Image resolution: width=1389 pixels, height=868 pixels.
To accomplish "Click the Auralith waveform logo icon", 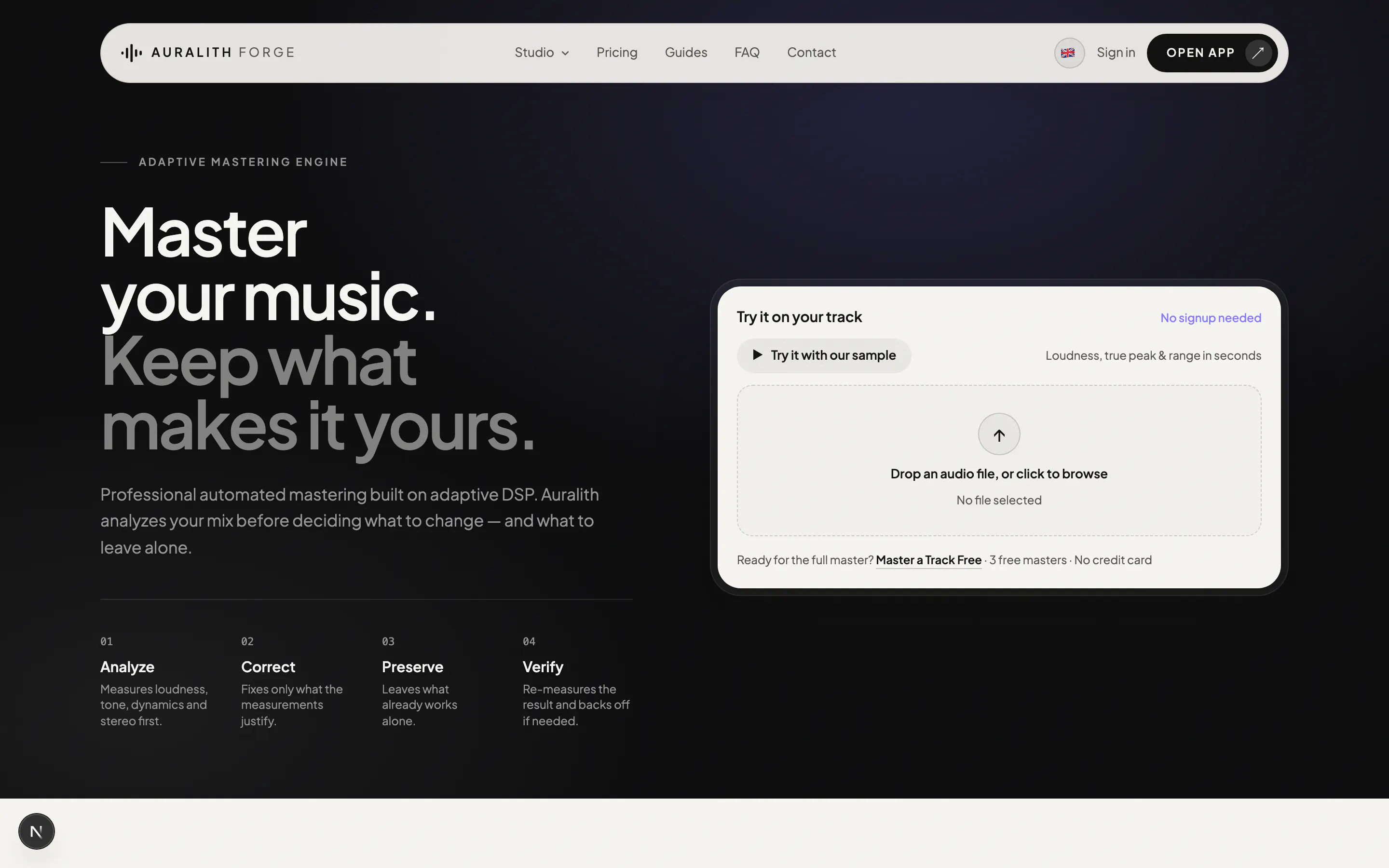I will coord(132,53).
